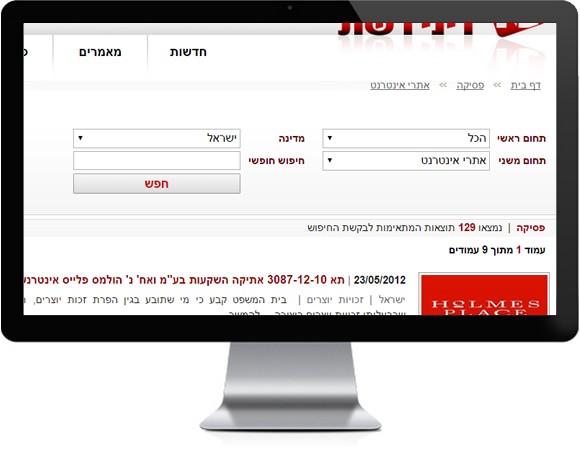Open the חדשות navigation tab
Viewport: 580px width, 450px height.
coord(188,52)
